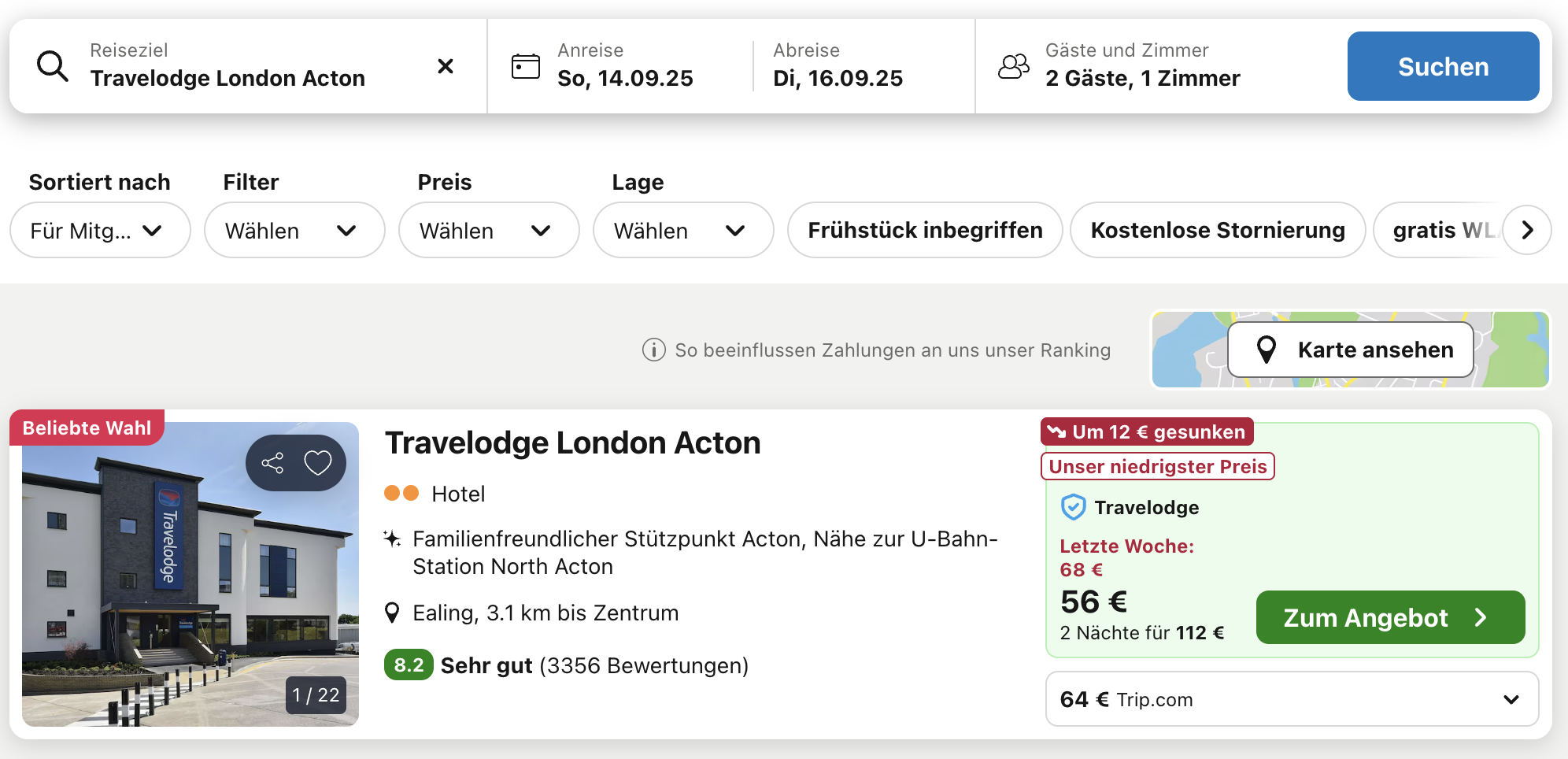The width and height of the screenshot is (1568, 759).
Task: Click the 56 € price
Action: (x=1093, y=602)
